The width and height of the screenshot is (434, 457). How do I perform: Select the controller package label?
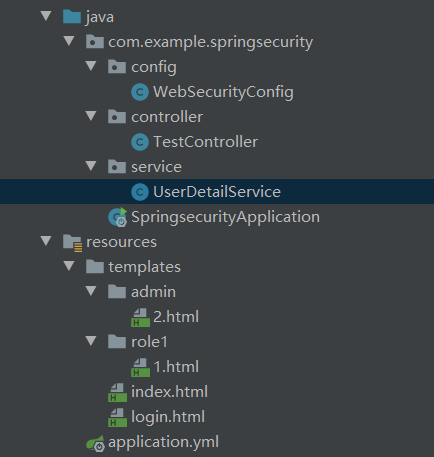click(x=167, y=117)
